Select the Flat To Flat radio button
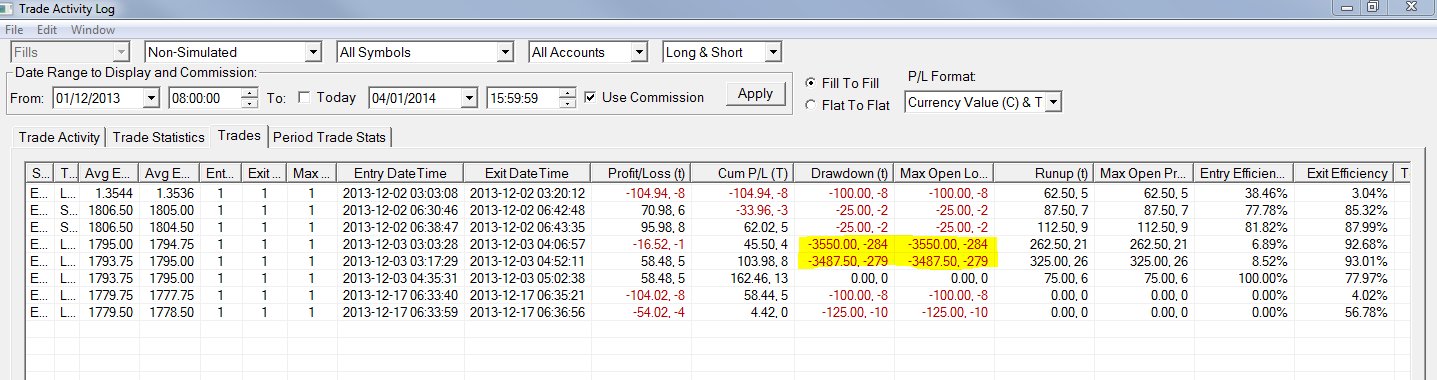Screen dimensions: 1437x380 pos(811,106)
